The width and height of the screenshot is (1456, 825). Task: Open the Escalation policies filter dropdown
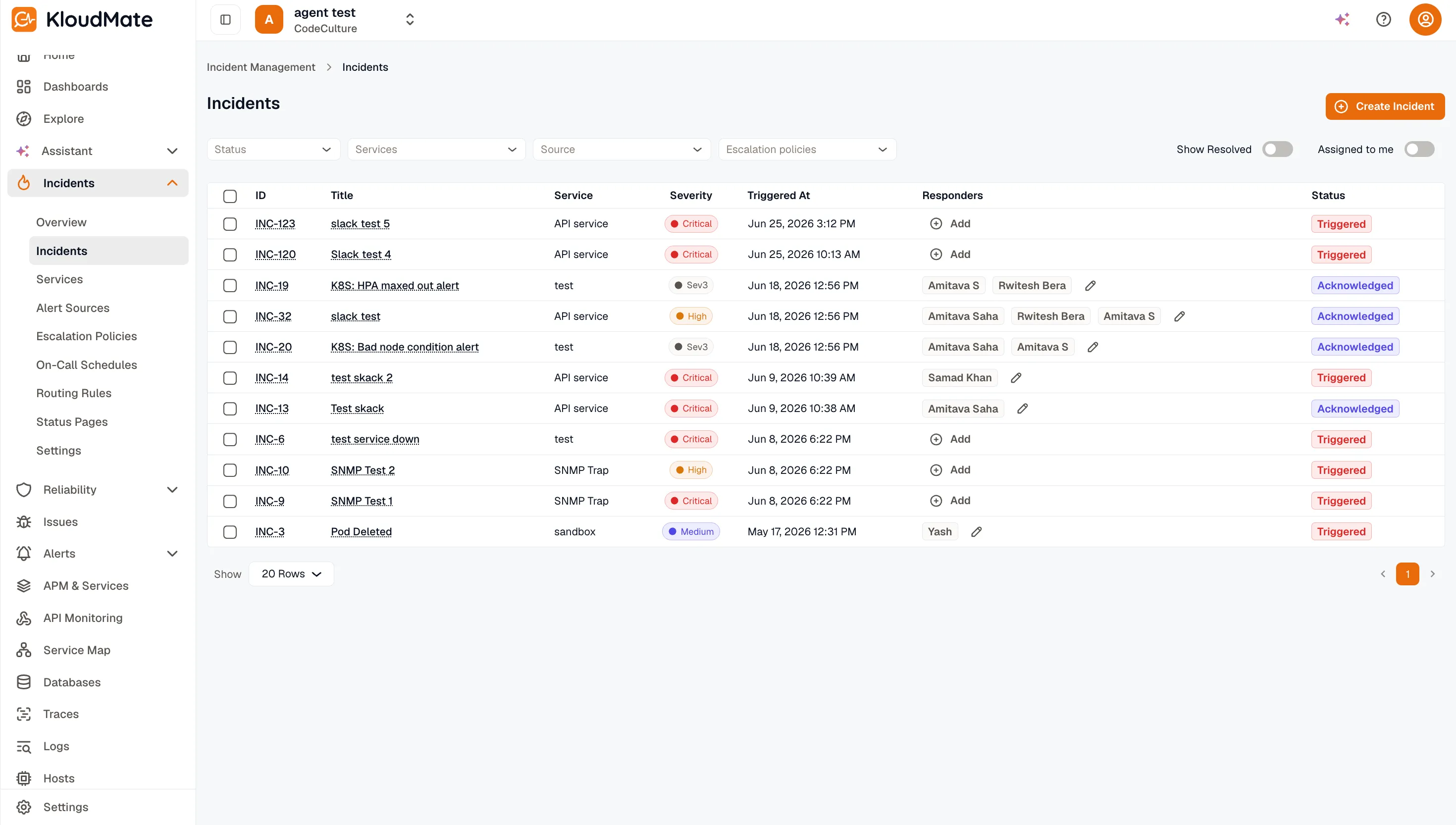click(x=807, y=150)
